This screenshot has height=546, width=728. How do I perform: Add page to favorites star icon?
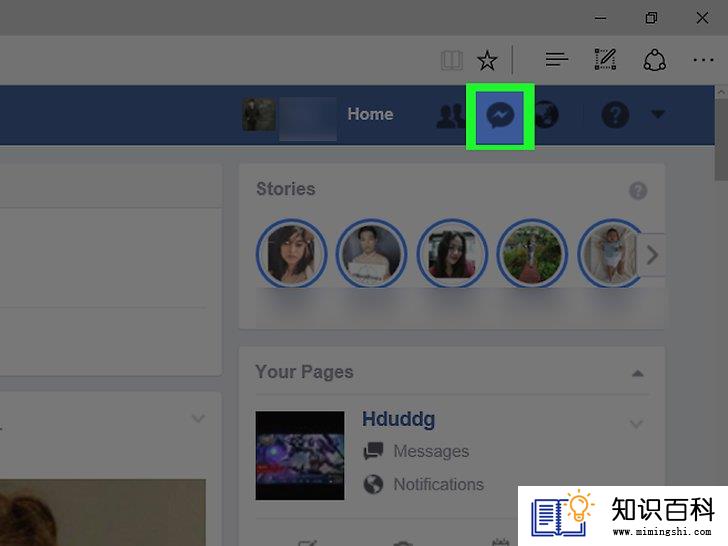click(487, 60)
